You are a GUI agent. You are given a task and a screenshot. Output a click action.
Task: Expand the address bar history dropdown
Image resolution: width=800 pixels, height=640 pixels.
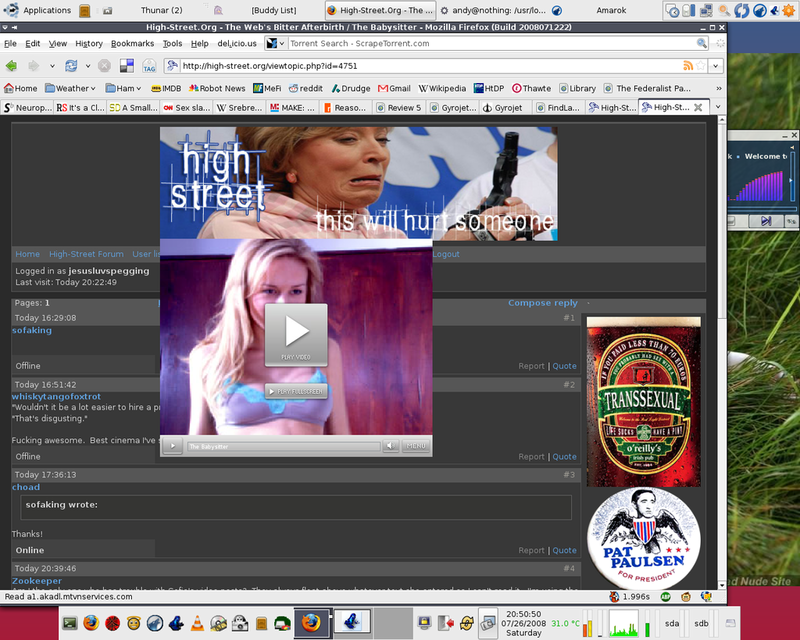click(x=715, y=66)
